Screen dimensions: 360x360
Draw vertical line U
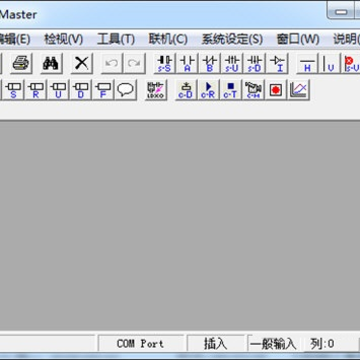330,63
